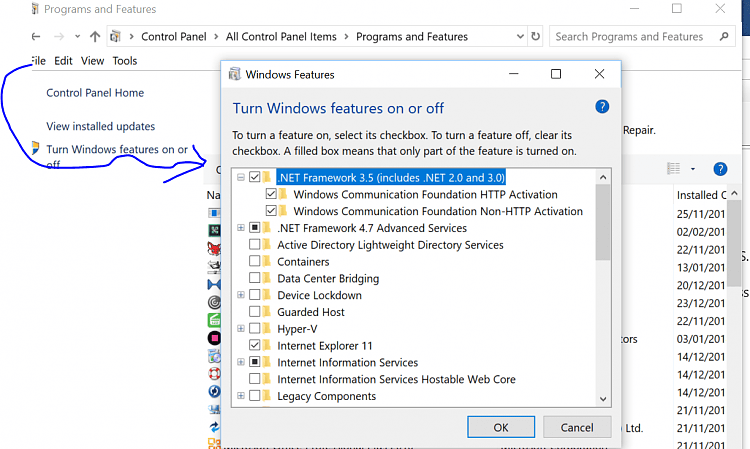The height and width of the screenshot is (449, 750).
Task: Select .NET Framework 3.5 feature row
Action: [x=391, y=177]
